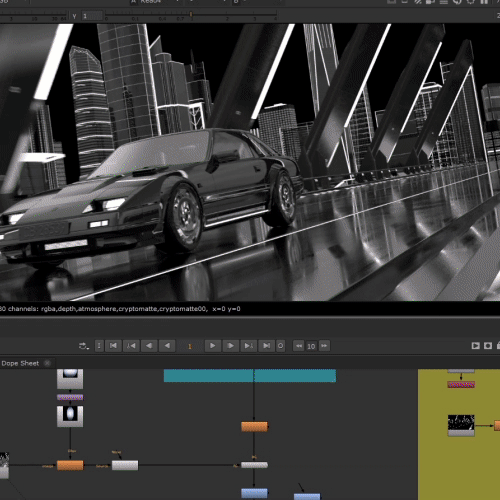The width and height of the screenshot is (500, 500).
Task: Step back one frame
Action: pos(149,346)
